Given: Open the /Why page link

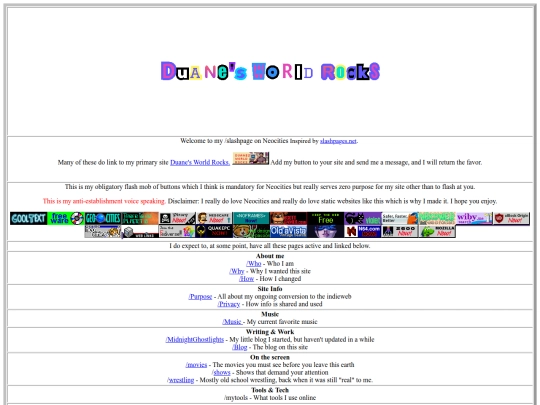Looking at the screenshot, I should tap(237, 271).
